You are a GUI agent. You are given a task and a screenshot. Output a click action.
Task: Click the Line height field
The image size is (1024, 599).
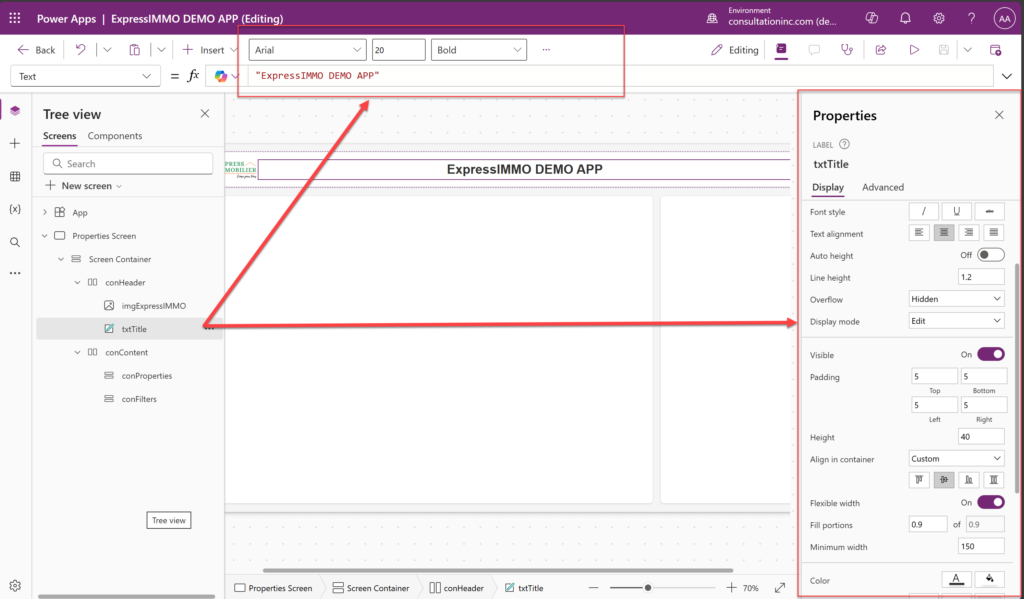(981, 277)
